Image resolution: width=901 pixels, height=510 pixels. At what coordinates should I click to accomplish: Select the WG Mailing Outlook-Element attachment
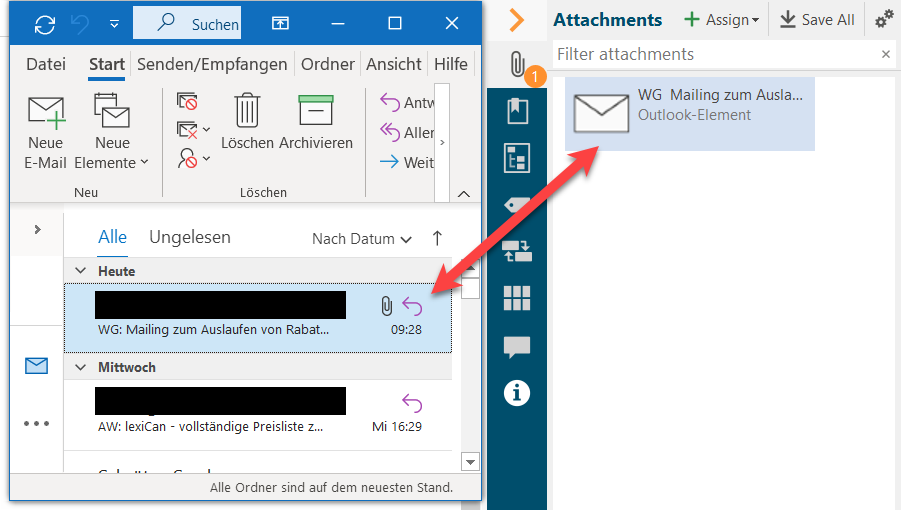tap(690, 114)
